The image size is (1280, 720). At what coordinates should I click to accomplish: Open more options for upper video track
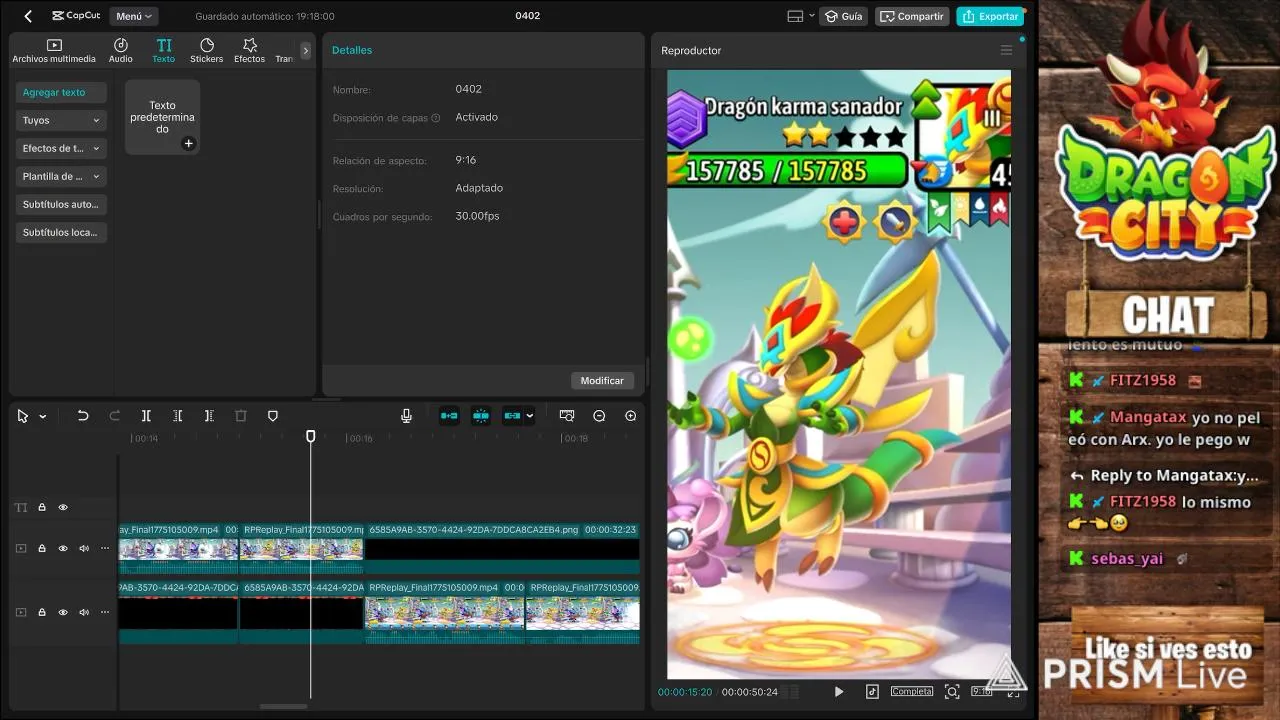(105, 548)
